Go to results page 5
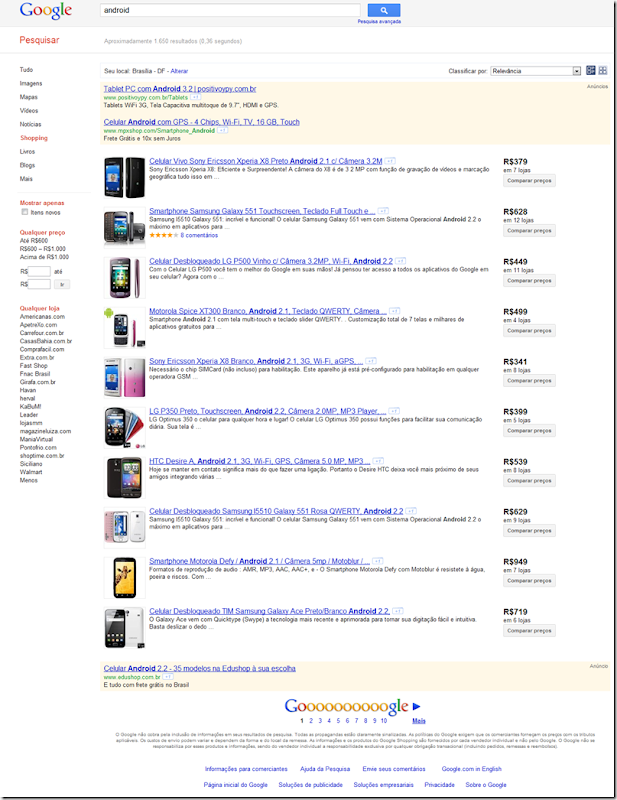The height and width of the screenshot is (800, 617). pyautogui.click(x=338, y=721)
